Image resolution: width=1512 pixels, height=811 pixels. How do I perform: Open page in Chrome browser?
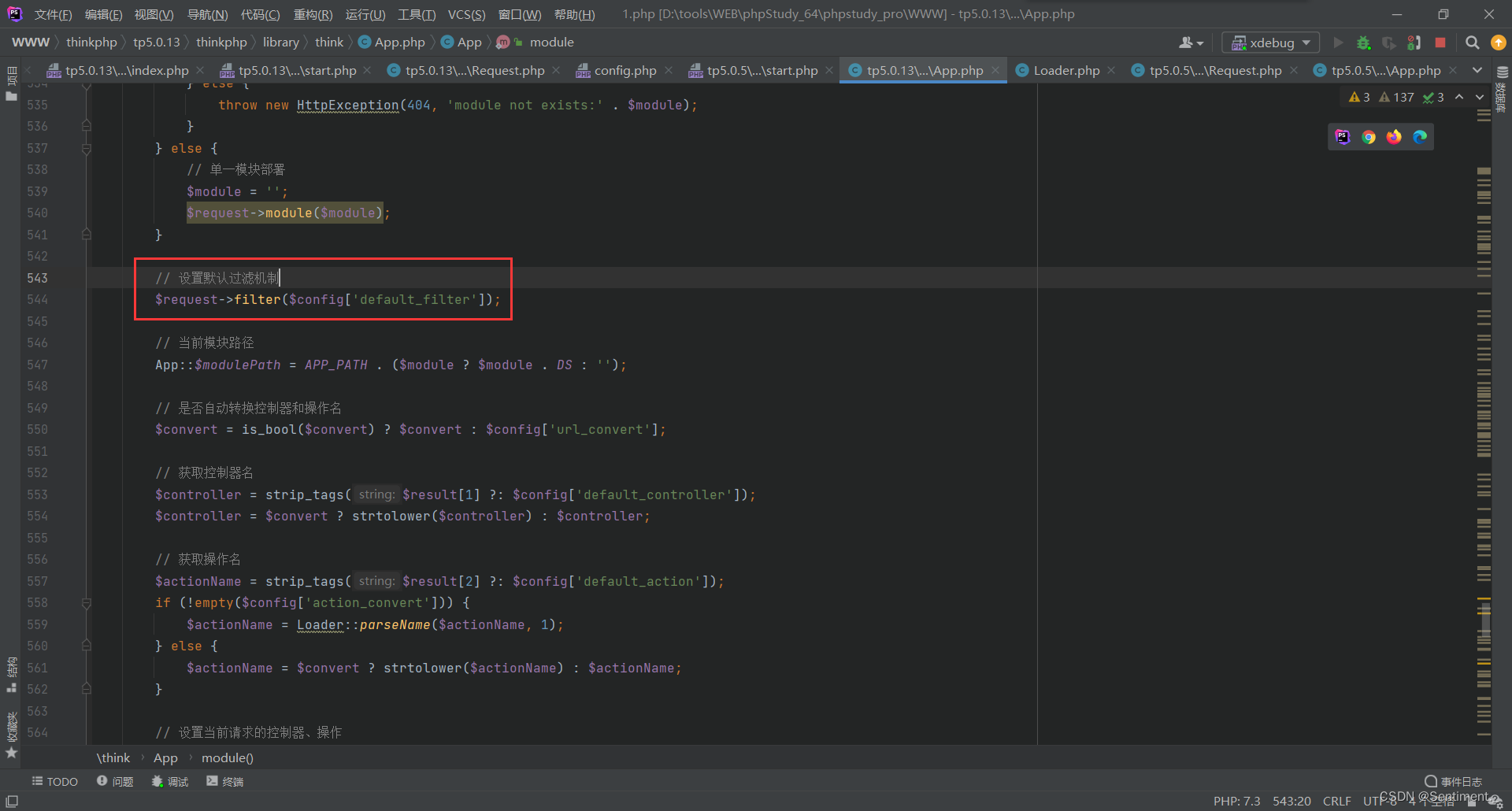click(x=1369, y=137)
